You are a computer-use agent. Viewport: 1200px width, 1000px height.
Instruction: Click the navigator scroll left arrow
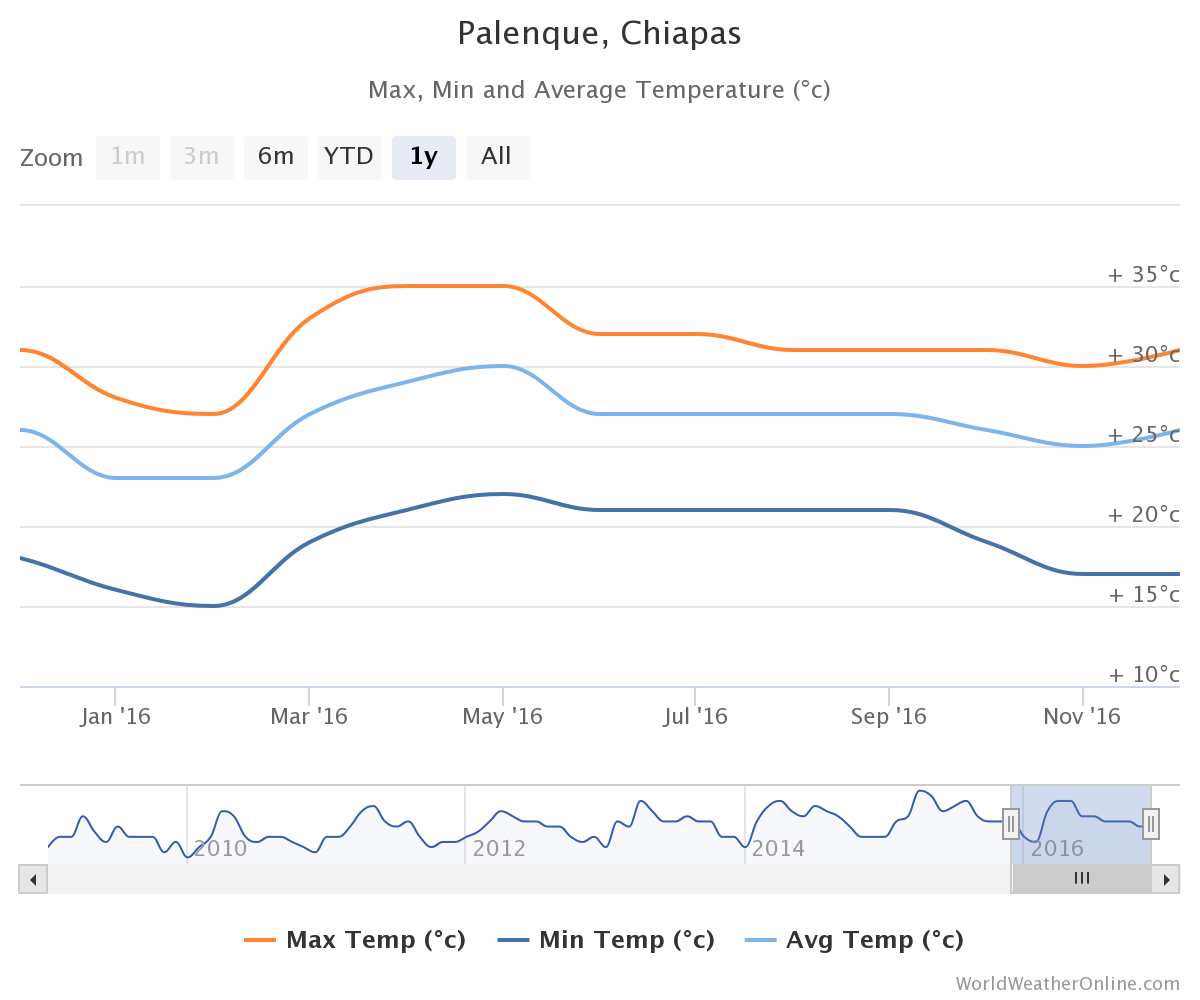tap(33, 880)
